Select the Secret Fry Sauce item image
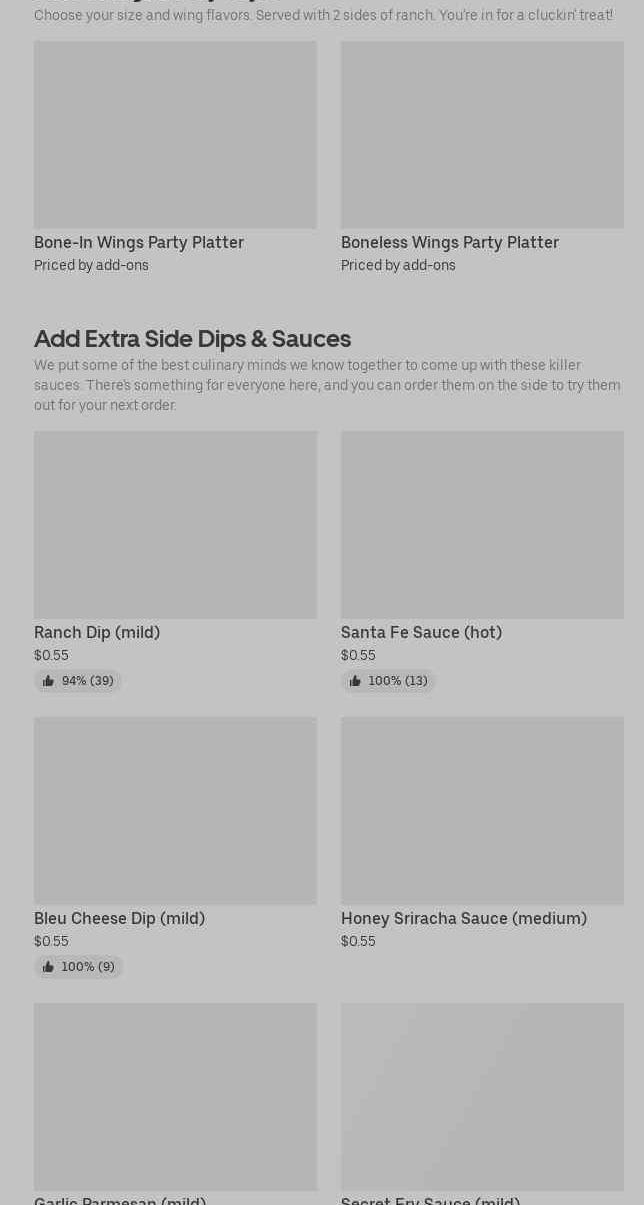 tap(482, 1096)
